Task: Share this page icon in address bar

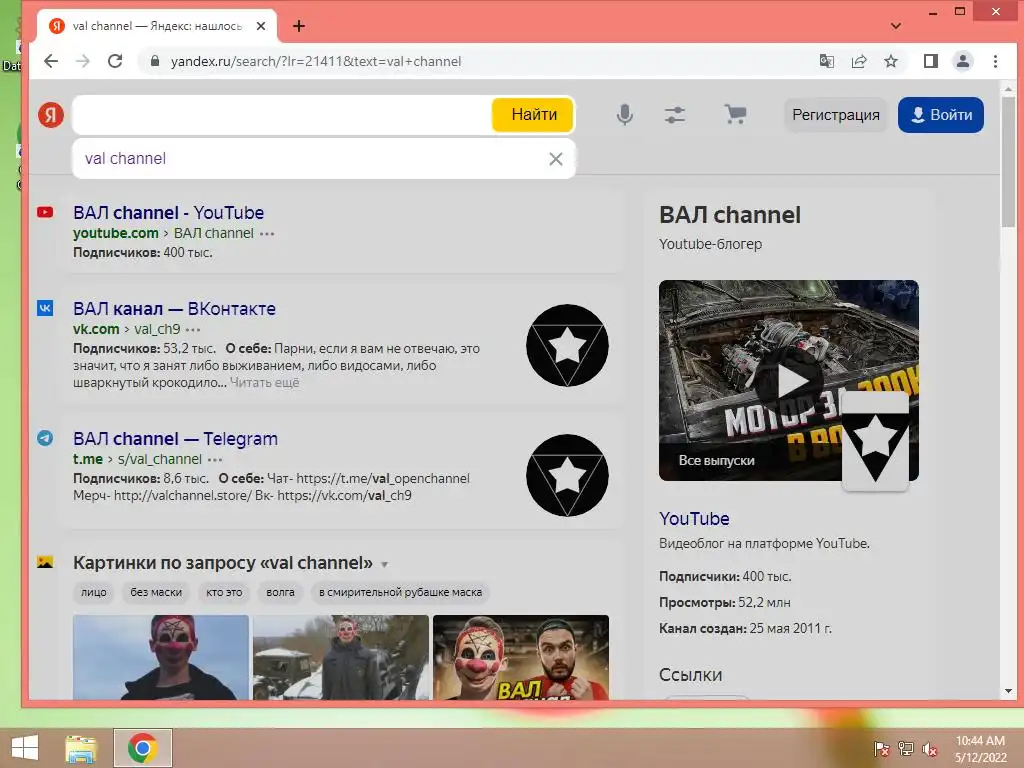Action: tap(859, 61)
